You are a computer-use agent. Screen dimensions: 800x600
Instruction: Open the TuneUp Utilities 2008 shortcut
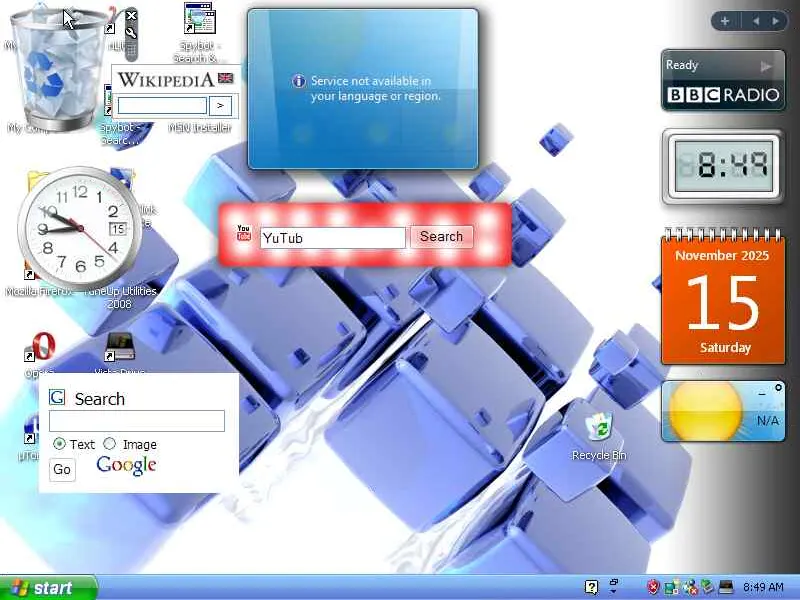click(x=120, y=297)
